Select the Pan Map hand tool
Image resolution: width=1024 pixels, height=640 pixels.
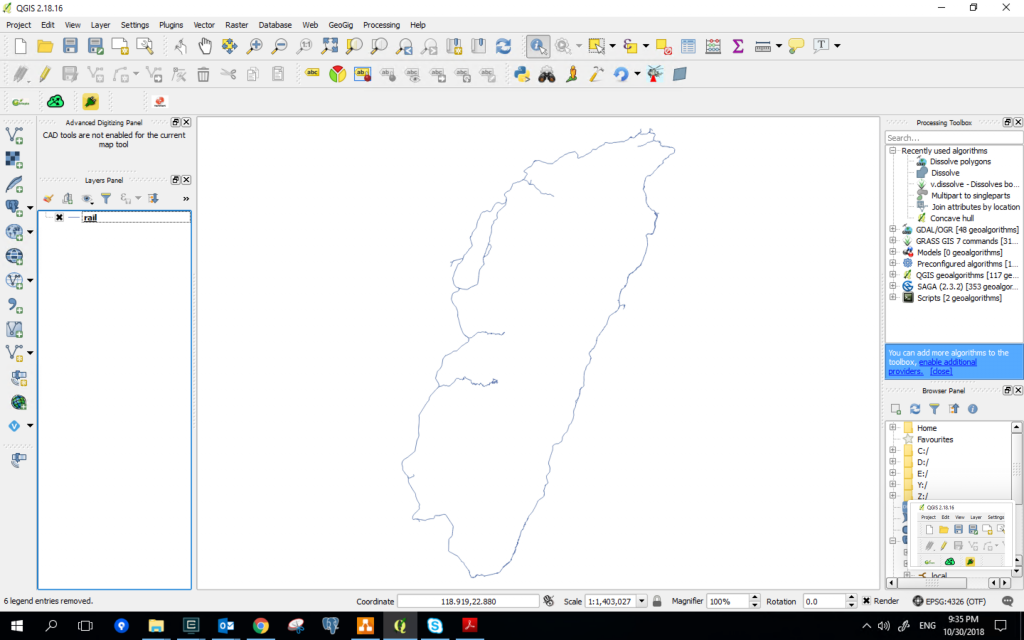coord(205,46)
